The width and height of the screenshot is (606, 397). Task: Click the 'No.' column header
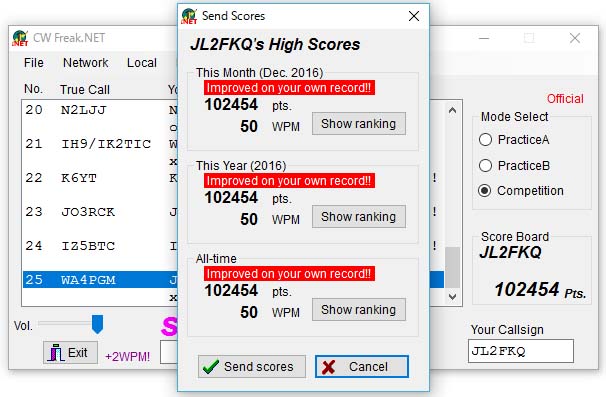(x=33, y=89)
